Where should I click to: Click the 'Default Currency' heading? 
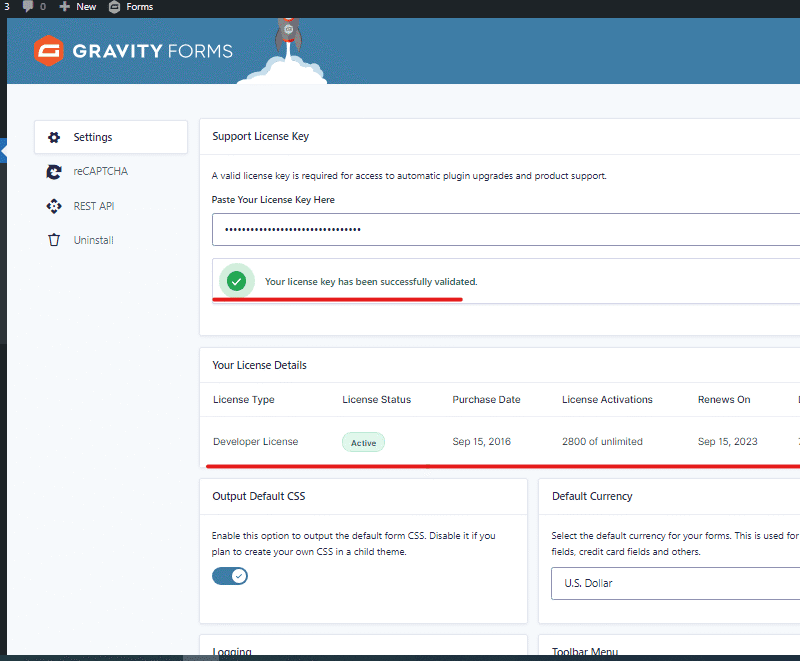tap(592, 496)
